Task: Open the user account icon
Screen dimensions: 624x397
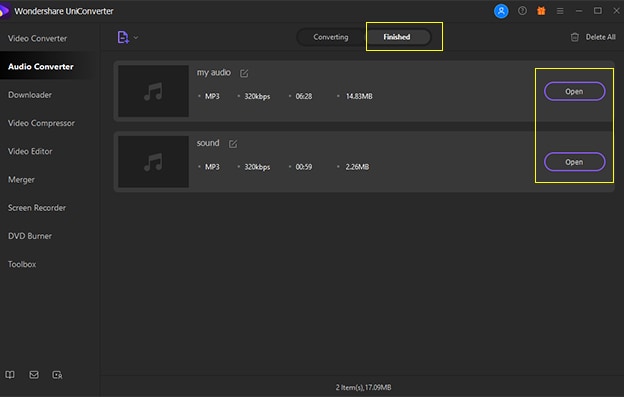Action: point(501,11)
